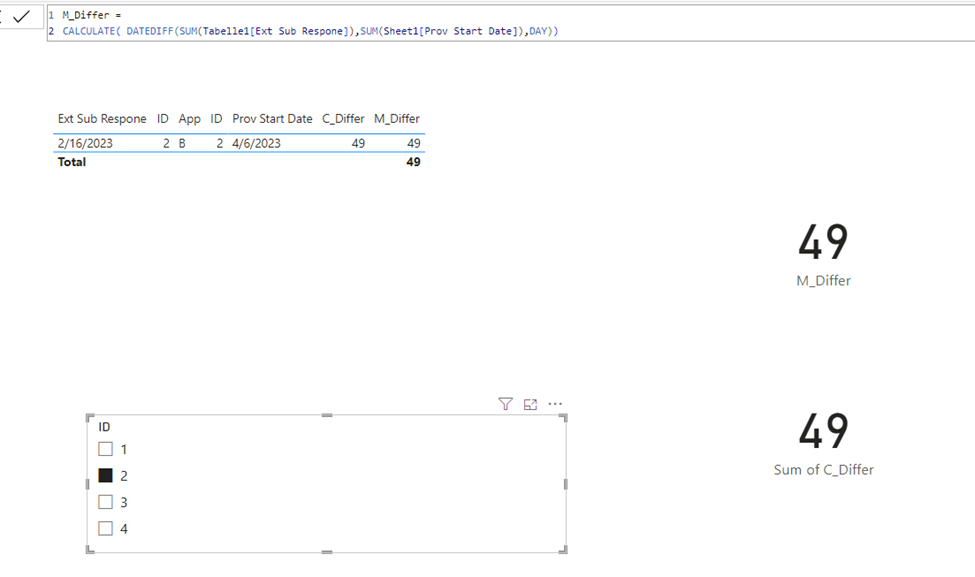Click the Prov Start Date column header
The image size is (975, 577).
pos(272,119)
